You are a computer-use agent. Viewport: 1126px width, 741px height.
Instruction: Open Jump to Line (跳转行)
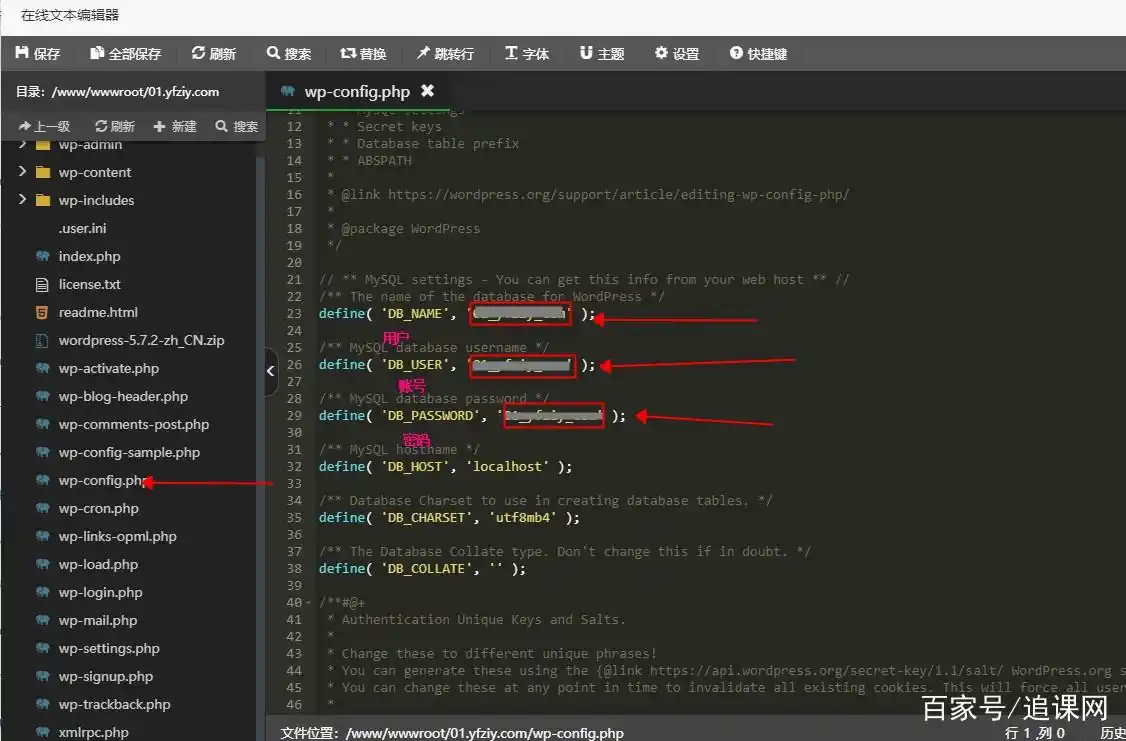point(445,54)
